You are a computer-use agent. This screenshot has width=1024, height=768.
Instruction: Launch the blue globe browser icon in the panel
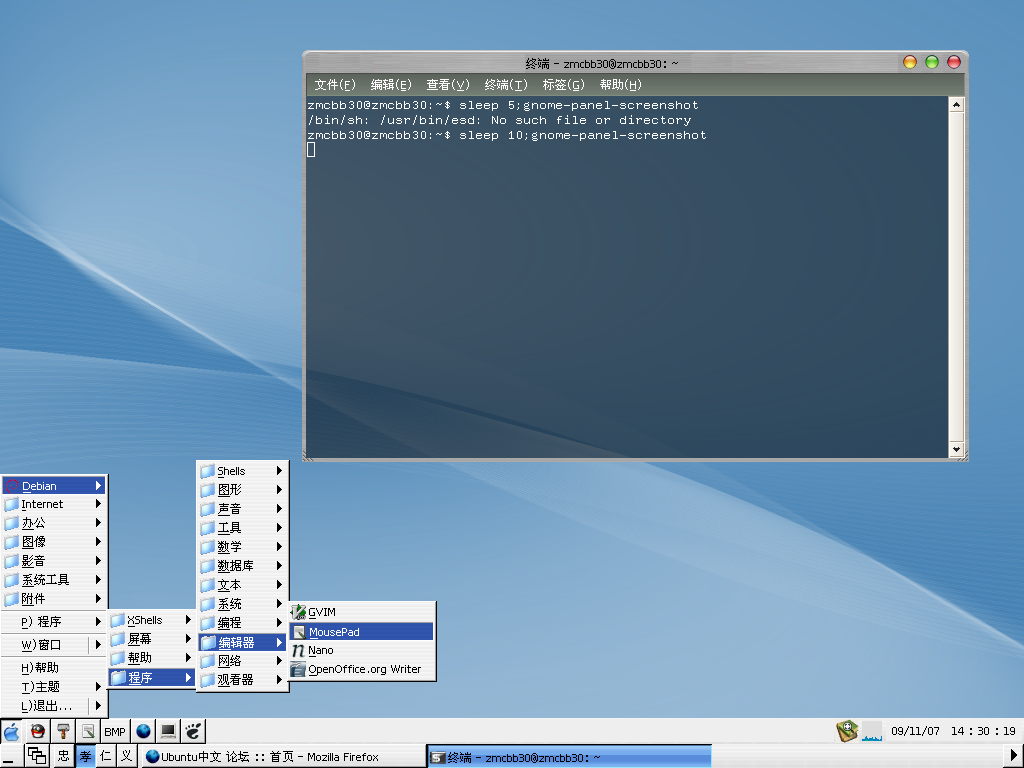point(143,731)
